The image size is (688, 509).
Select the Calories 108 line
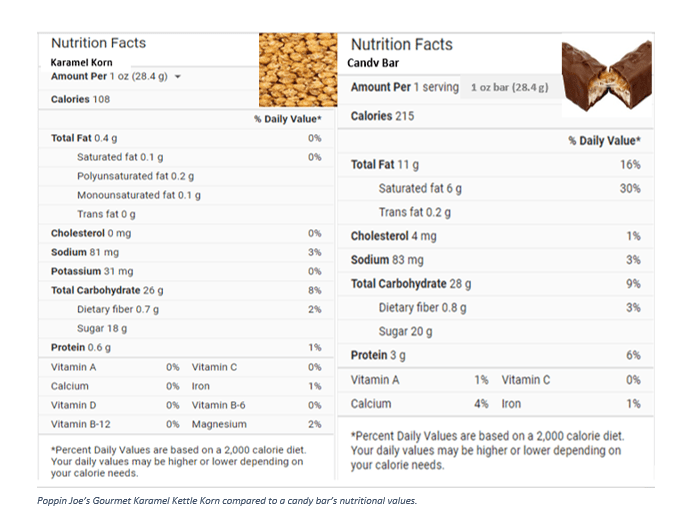point(81,99)
